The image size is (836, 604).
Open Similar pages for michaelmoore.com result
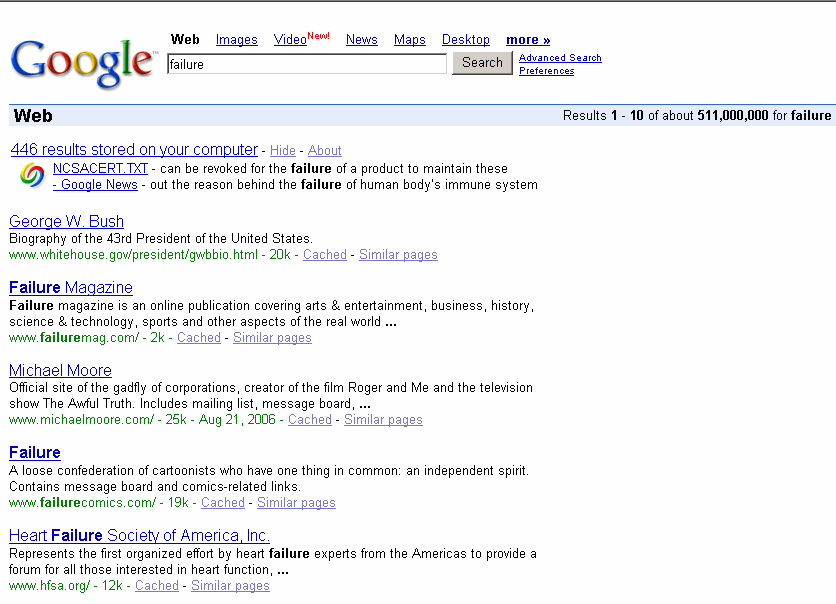point(383,420)
